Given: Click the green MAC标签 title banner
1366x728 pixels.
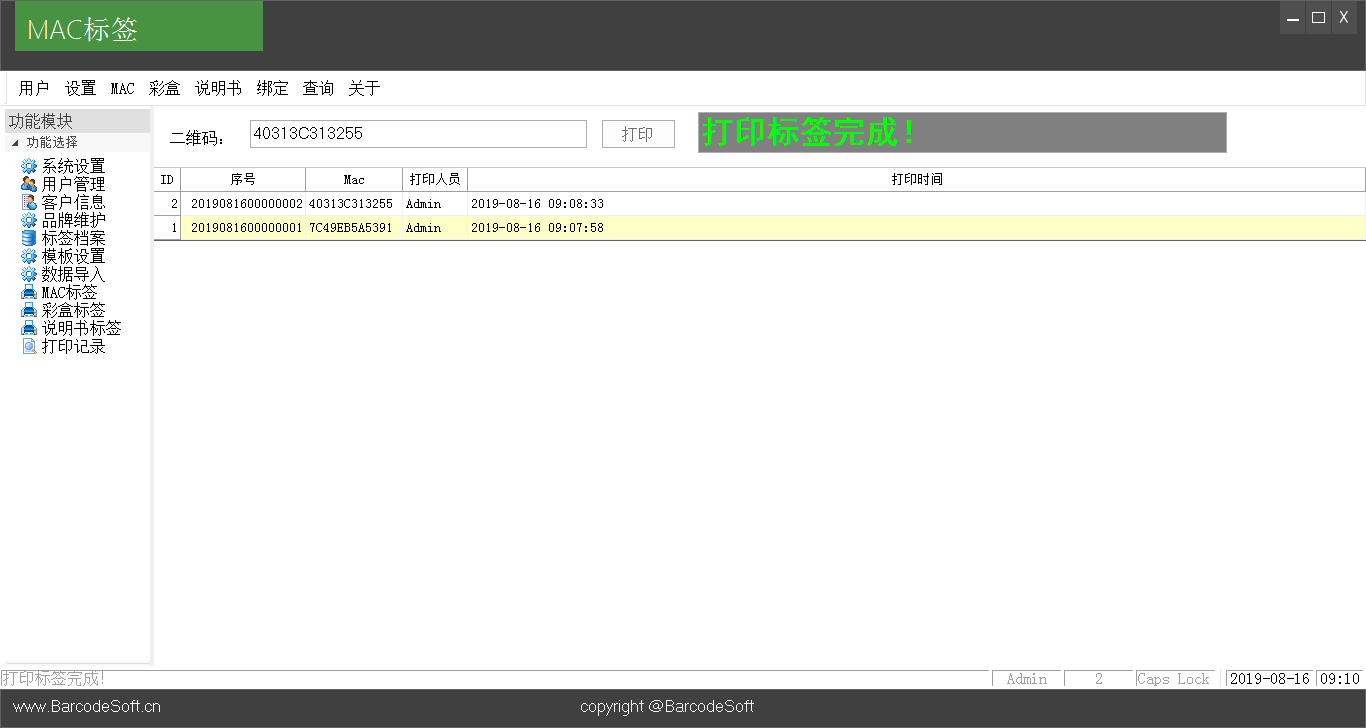Looking at the screenshot, I should click(139, 26).
